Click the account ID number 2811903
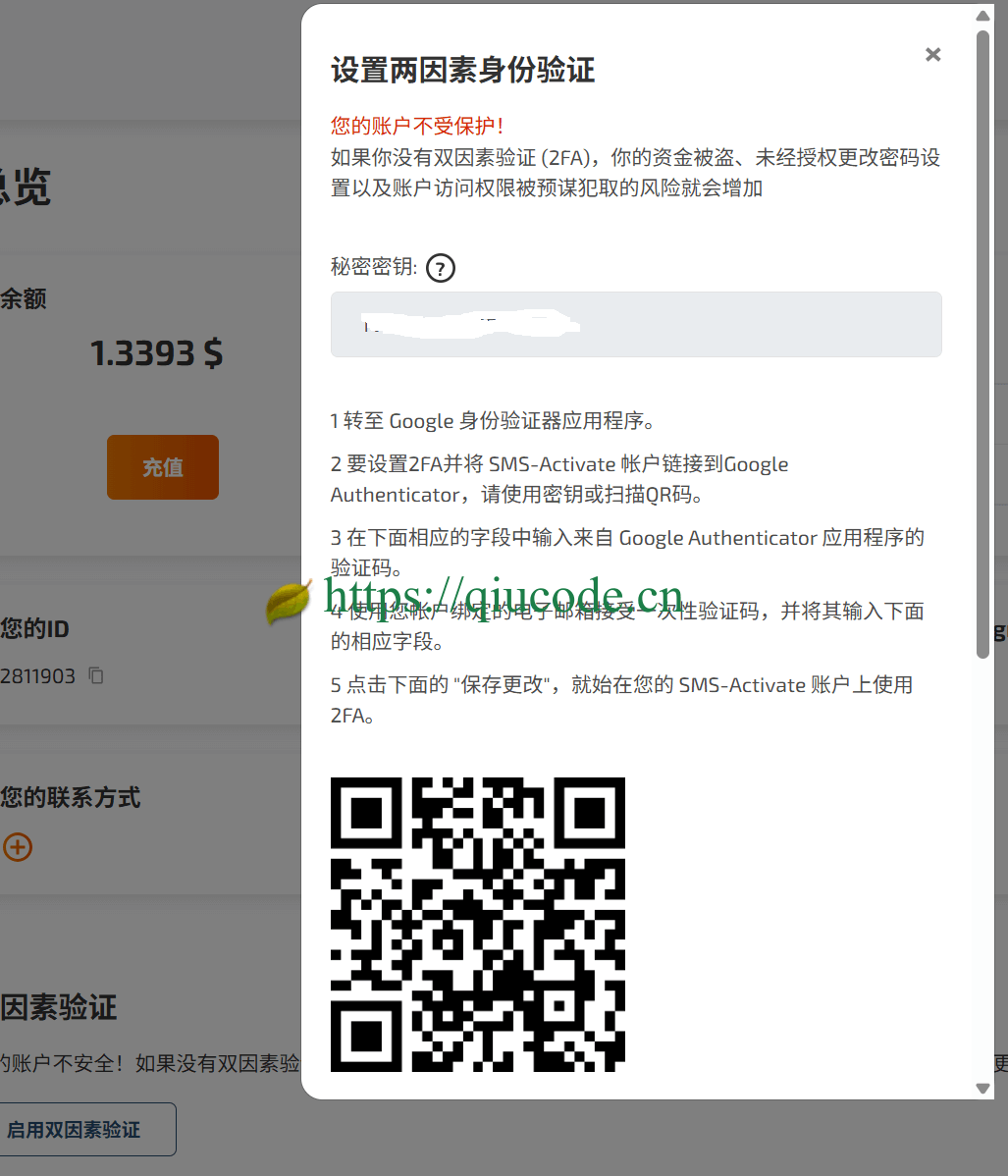1008x1176 pixels. point(38,676)
